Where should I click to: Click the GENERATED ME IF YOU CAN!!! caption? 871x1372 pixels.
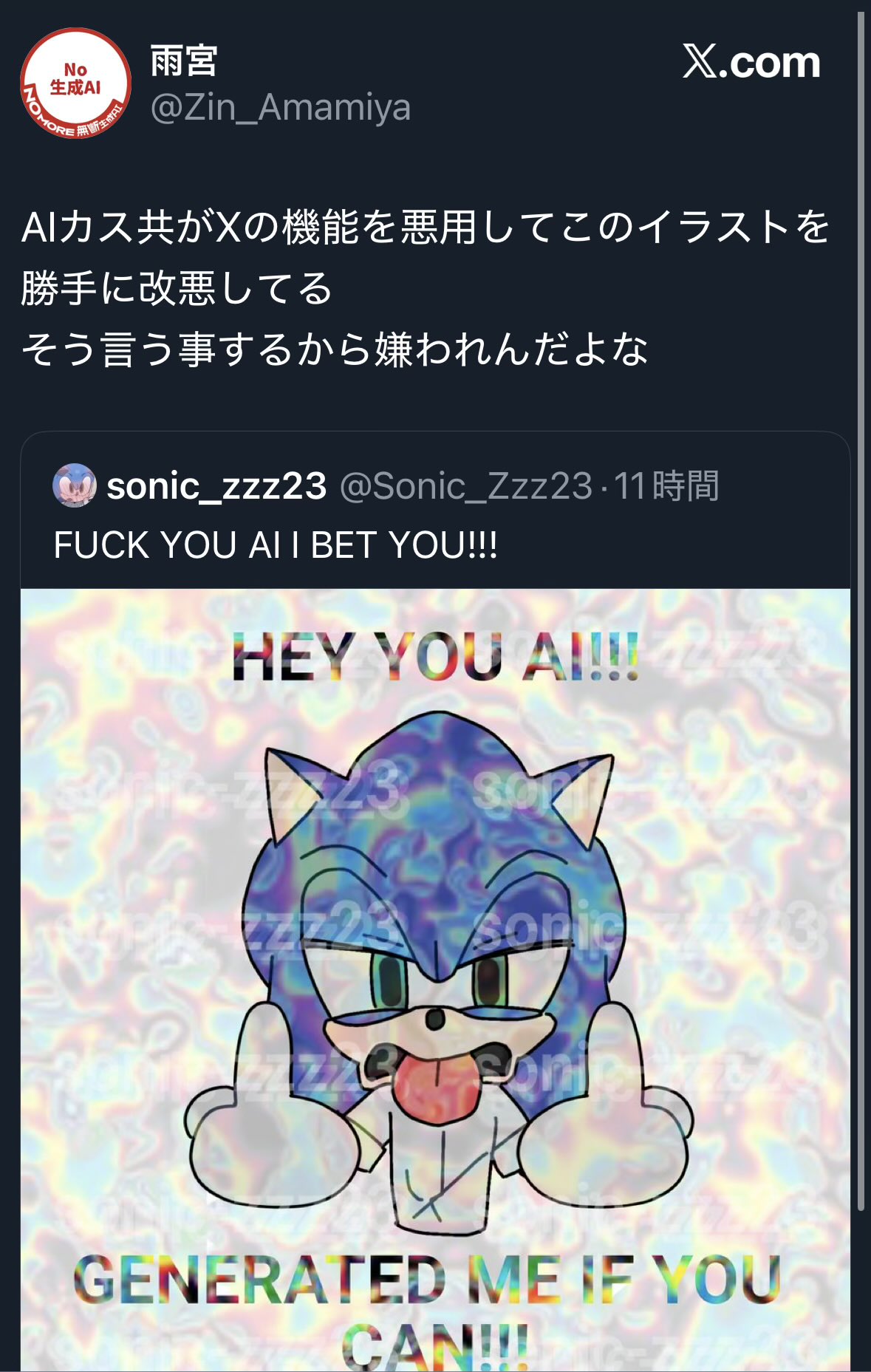click(x=428, y=1312)
